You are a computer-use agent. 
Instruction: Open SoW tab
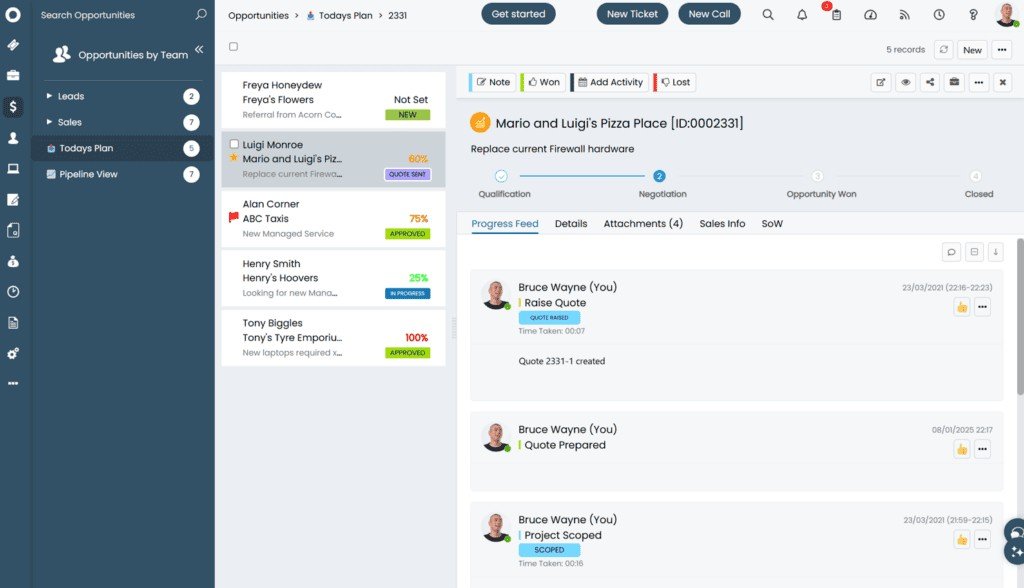click(772, 223)
